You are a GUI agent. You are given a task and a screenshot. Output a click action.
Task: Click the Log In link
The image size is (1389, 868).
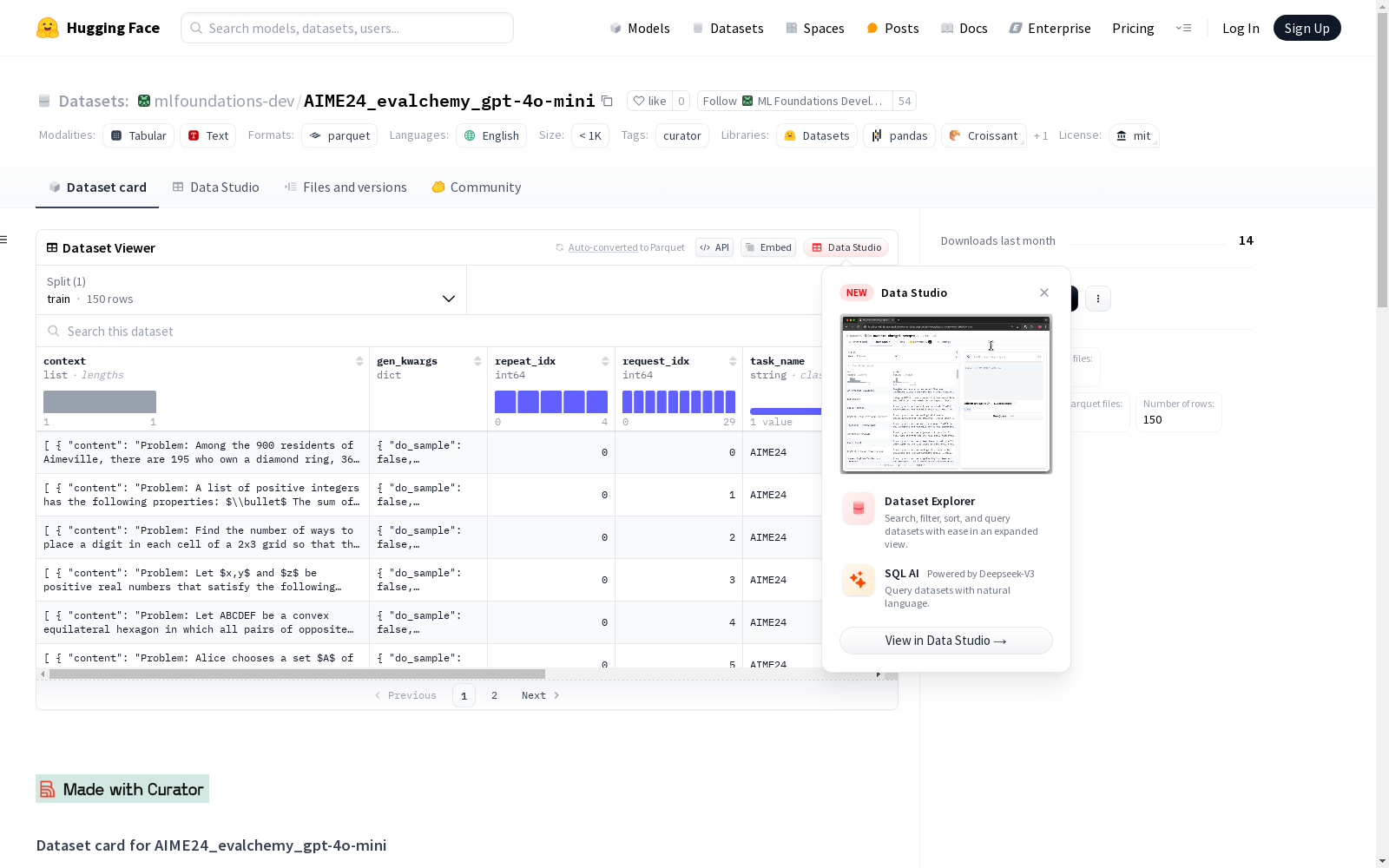1241,28
